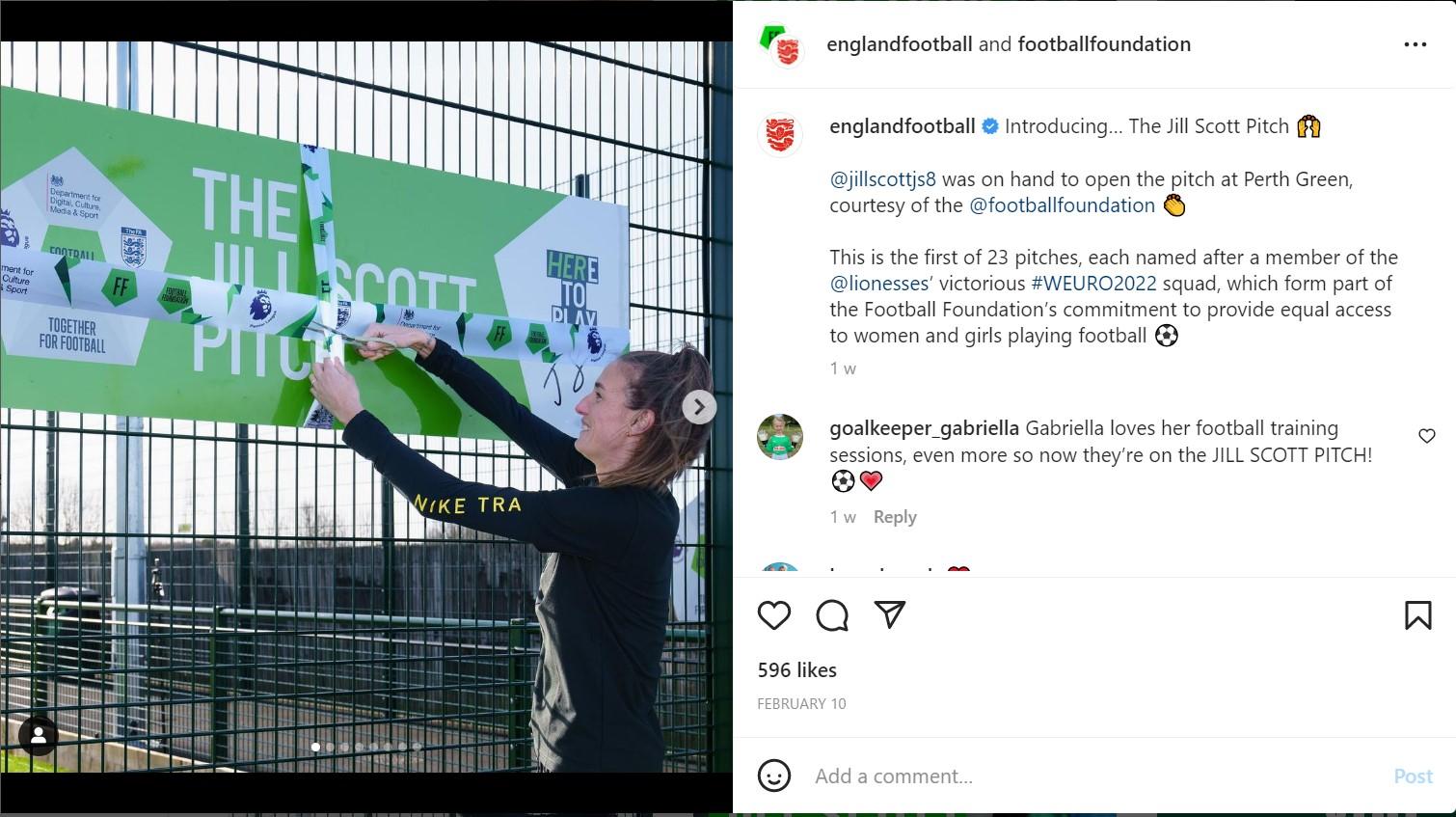This screenshot has height=817, width=1456.
Task: Open comments with the speech bubble icon
Action: 832,615
